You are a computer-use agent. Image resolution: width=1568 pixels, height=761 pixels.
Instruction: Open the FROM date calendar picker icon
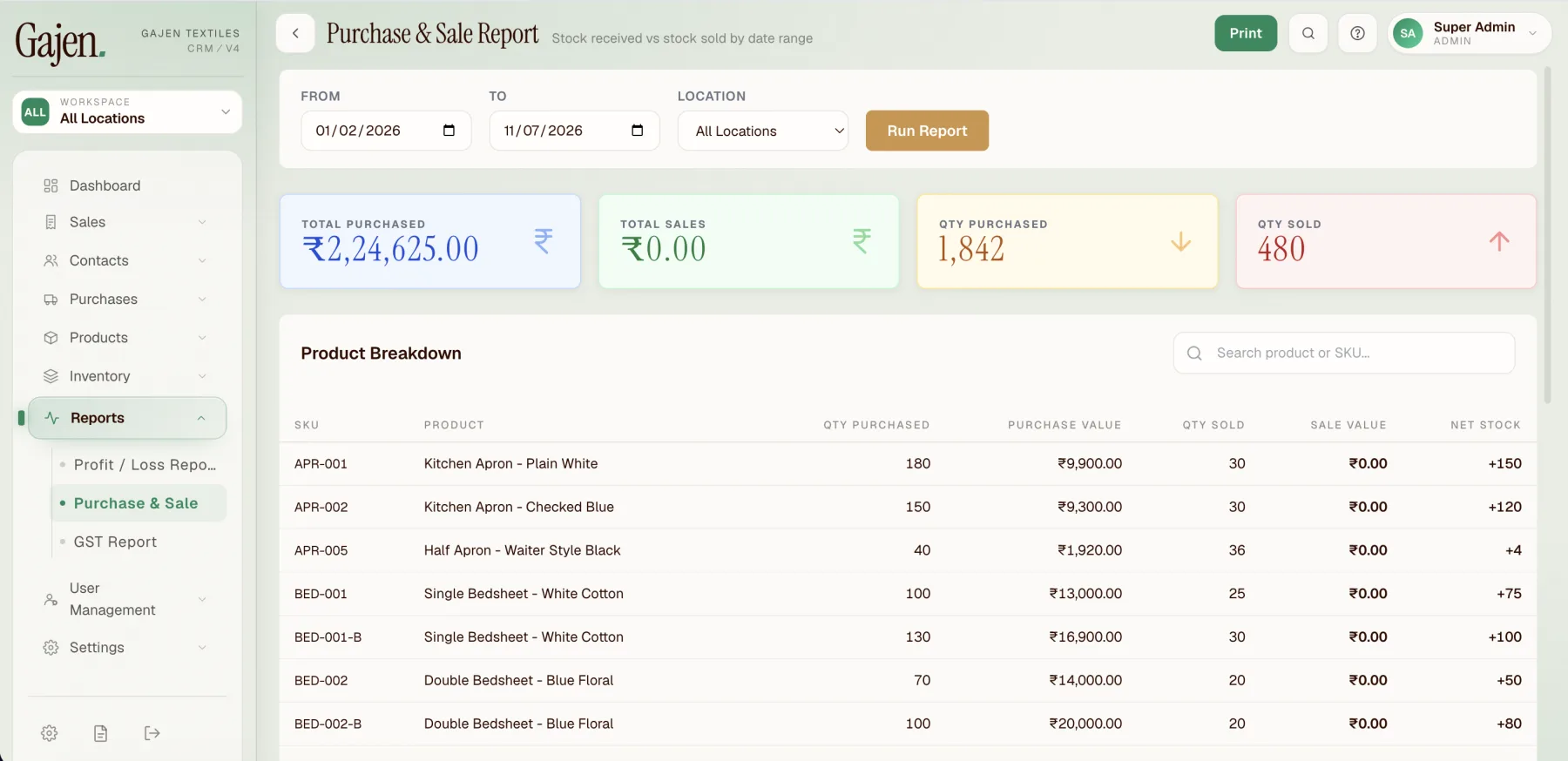click(449, 131)
